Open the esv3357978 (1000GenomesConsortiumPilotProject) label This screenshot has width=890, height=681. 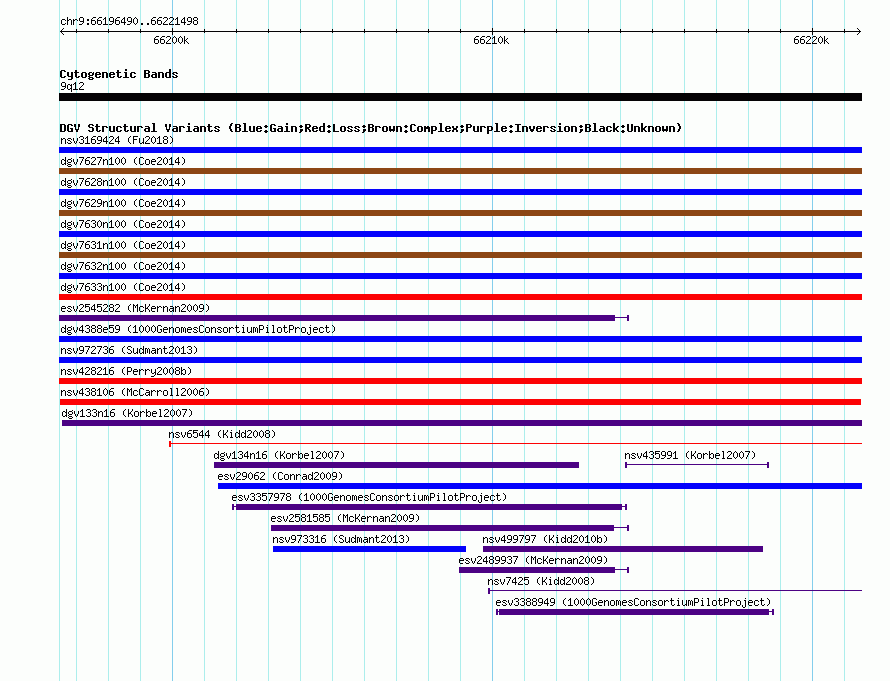click(x=369, y=497)
